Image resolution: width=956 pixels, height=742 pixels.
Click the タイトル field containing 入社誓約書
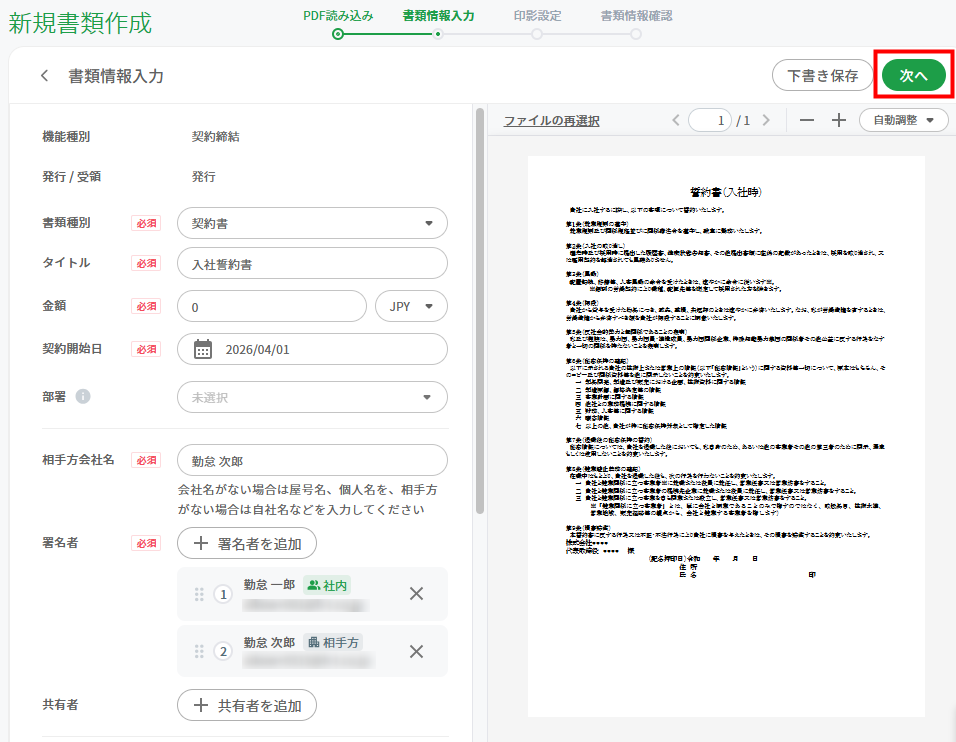[x=312, y=264]
